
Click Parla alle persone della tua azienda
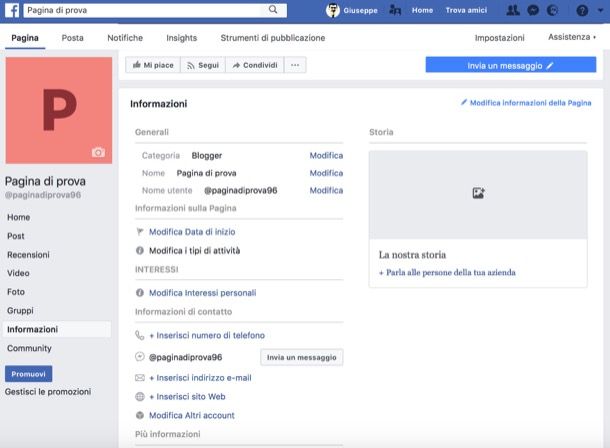click(x=447, y=273)
